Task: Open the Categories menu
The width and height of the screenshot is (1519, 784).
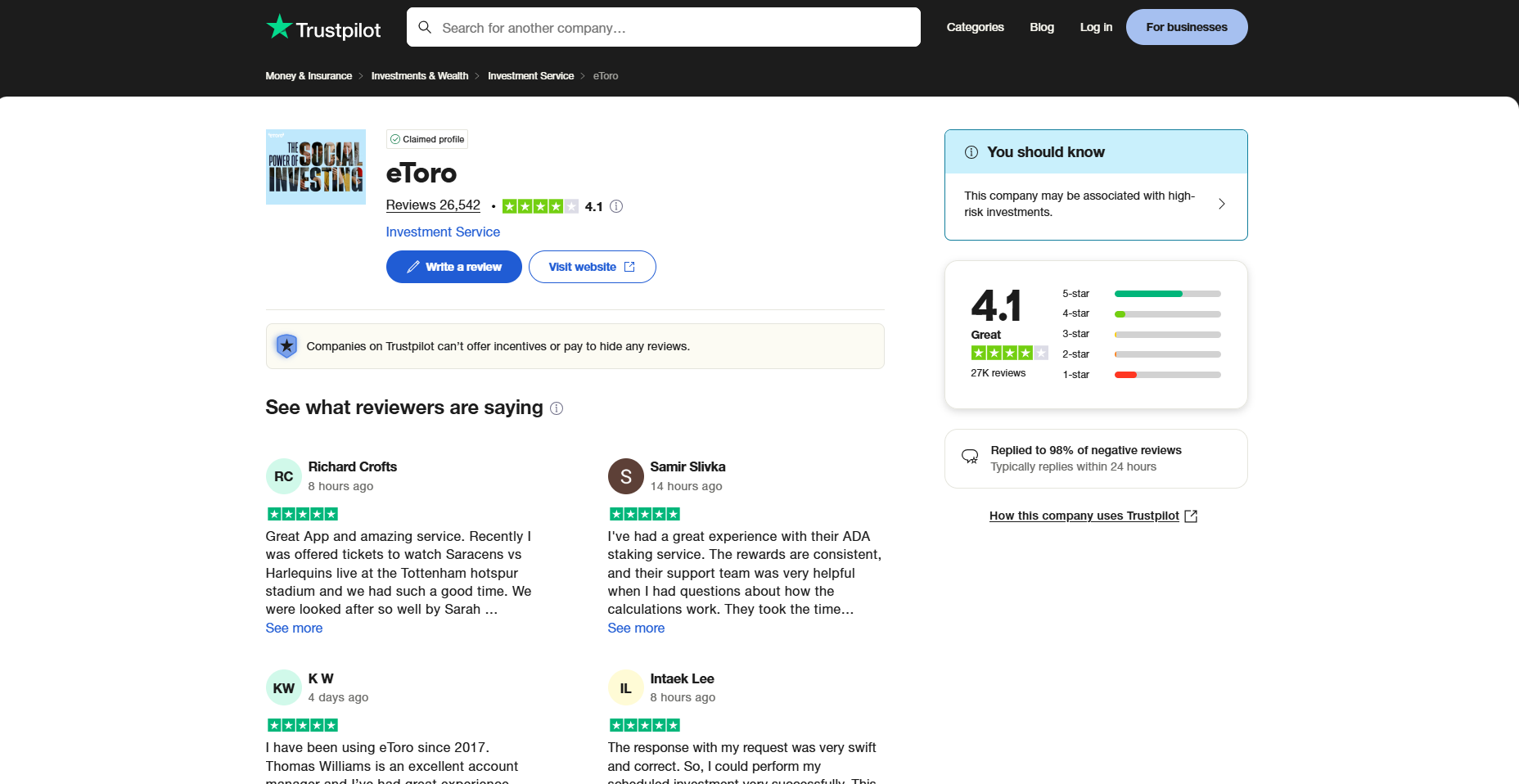Action: [975, 27]
